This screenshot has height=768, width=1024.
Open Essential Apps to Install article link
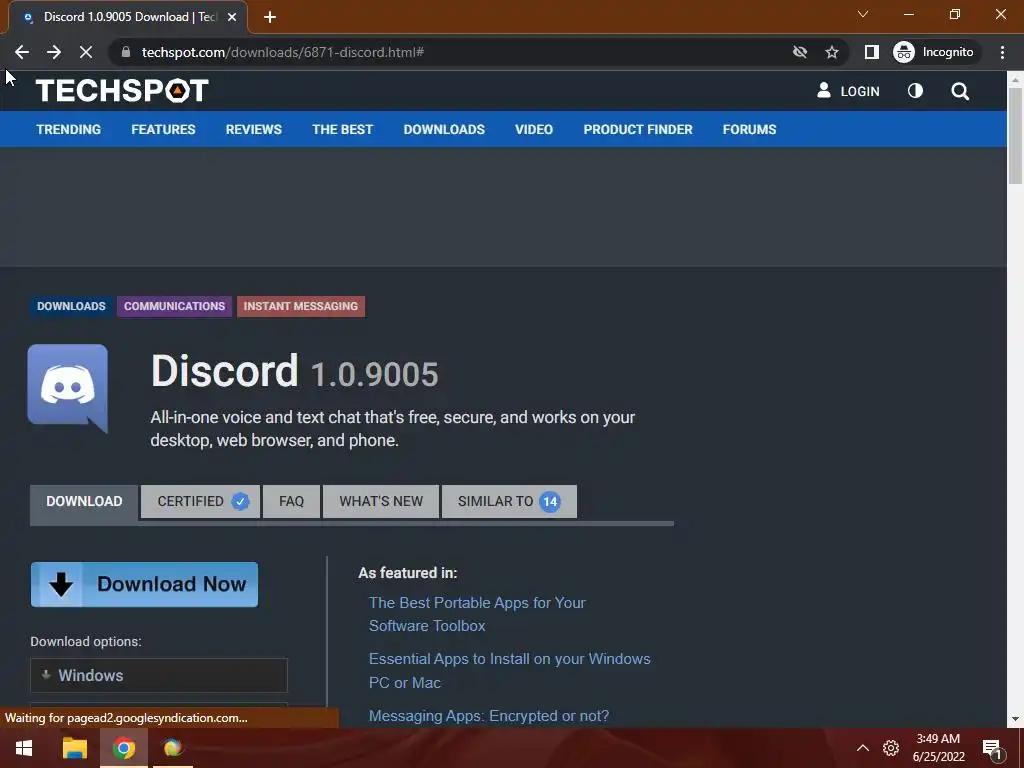[x=509, y=671]
